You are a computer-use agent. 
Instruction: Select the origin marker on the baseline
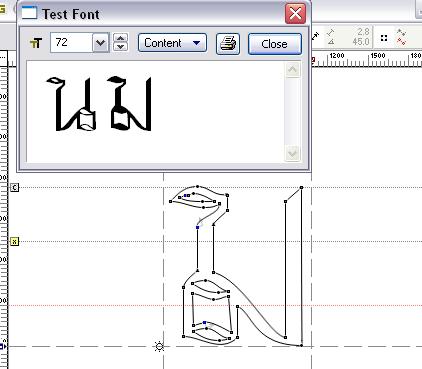(160, 347)
